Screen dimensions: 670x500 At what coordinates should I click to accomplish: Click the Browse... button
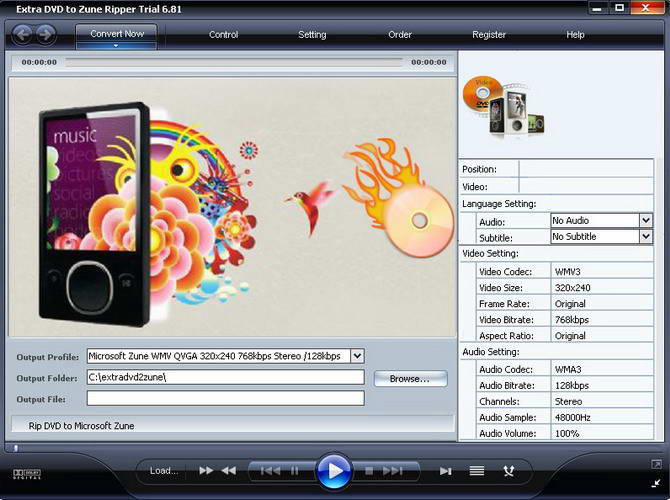[410, 379]
